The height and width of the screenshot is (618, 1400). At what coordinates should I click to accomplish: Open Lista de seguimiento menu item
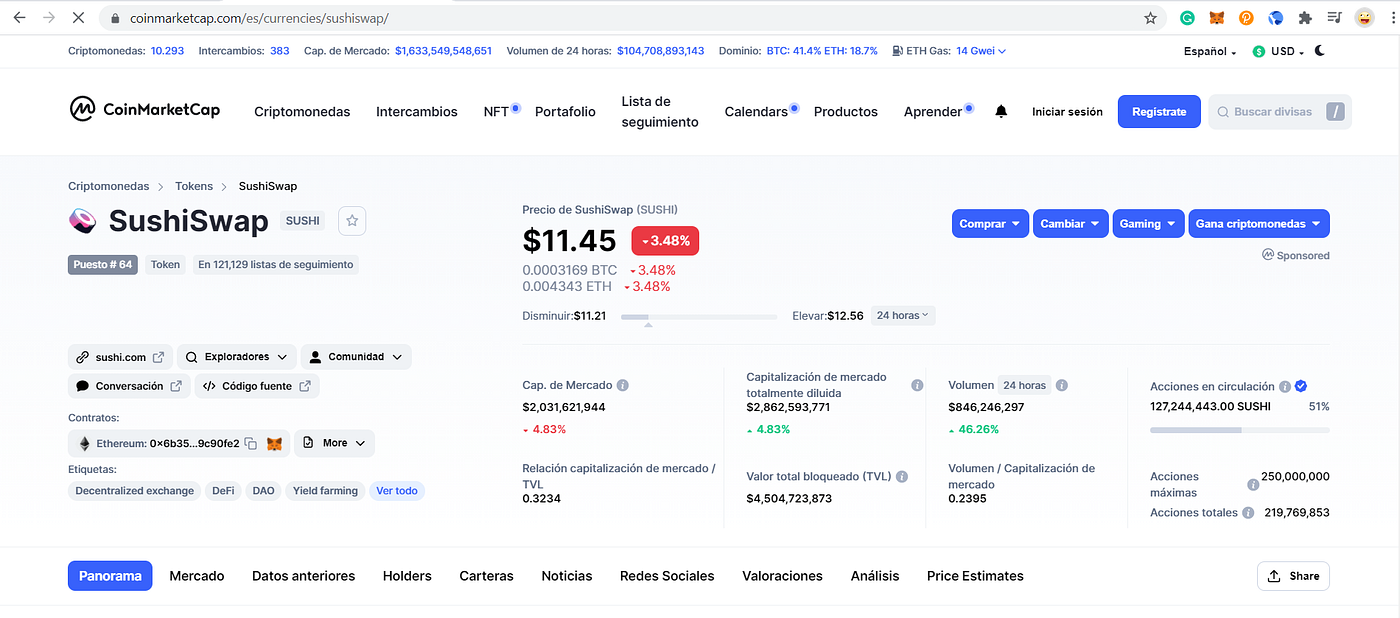(x=660, y=112)
